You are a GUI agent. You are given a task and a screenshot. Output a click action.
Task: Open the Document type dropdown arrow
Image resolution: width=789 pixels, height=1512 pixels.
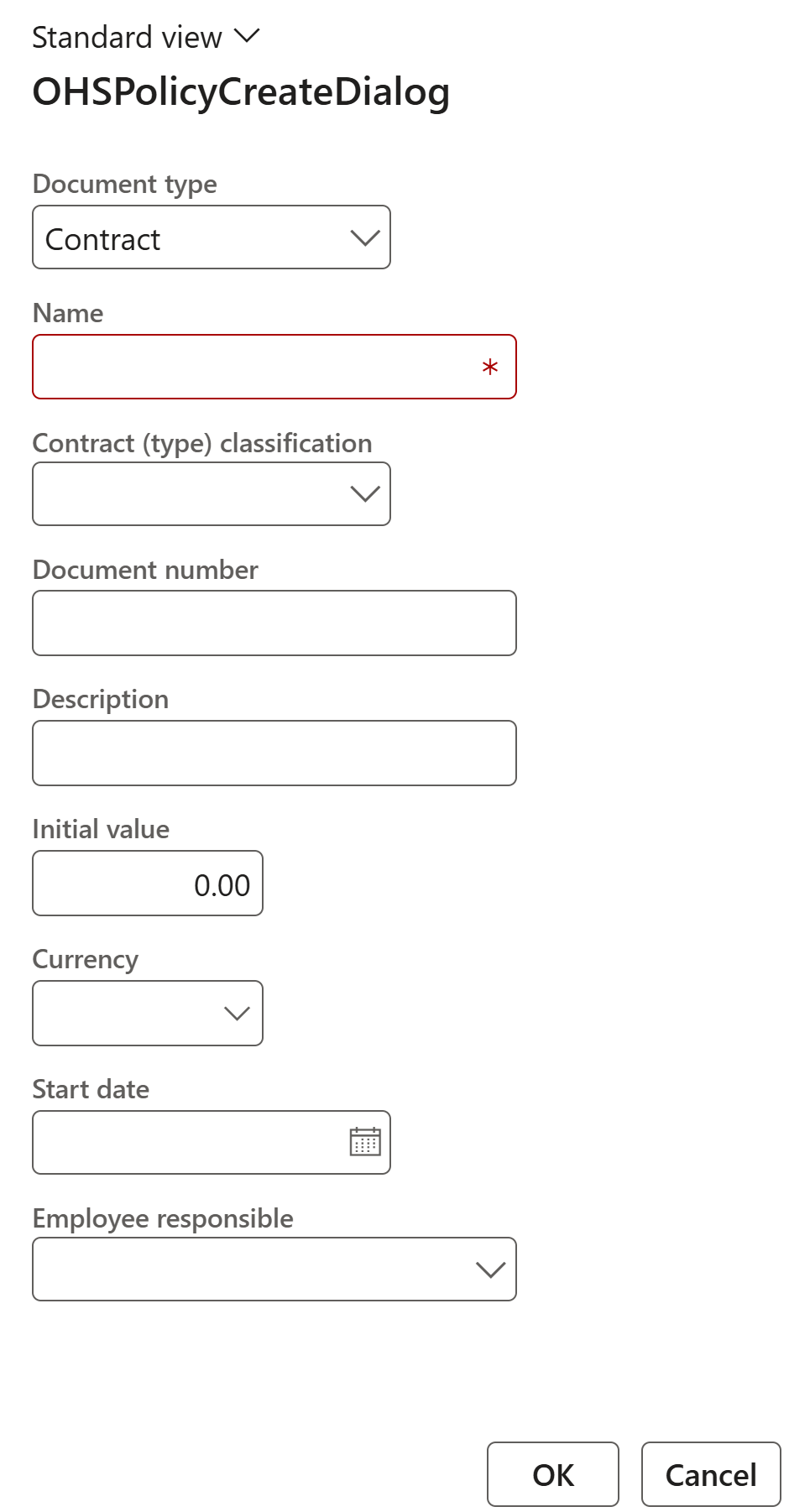tap(364, 238)
